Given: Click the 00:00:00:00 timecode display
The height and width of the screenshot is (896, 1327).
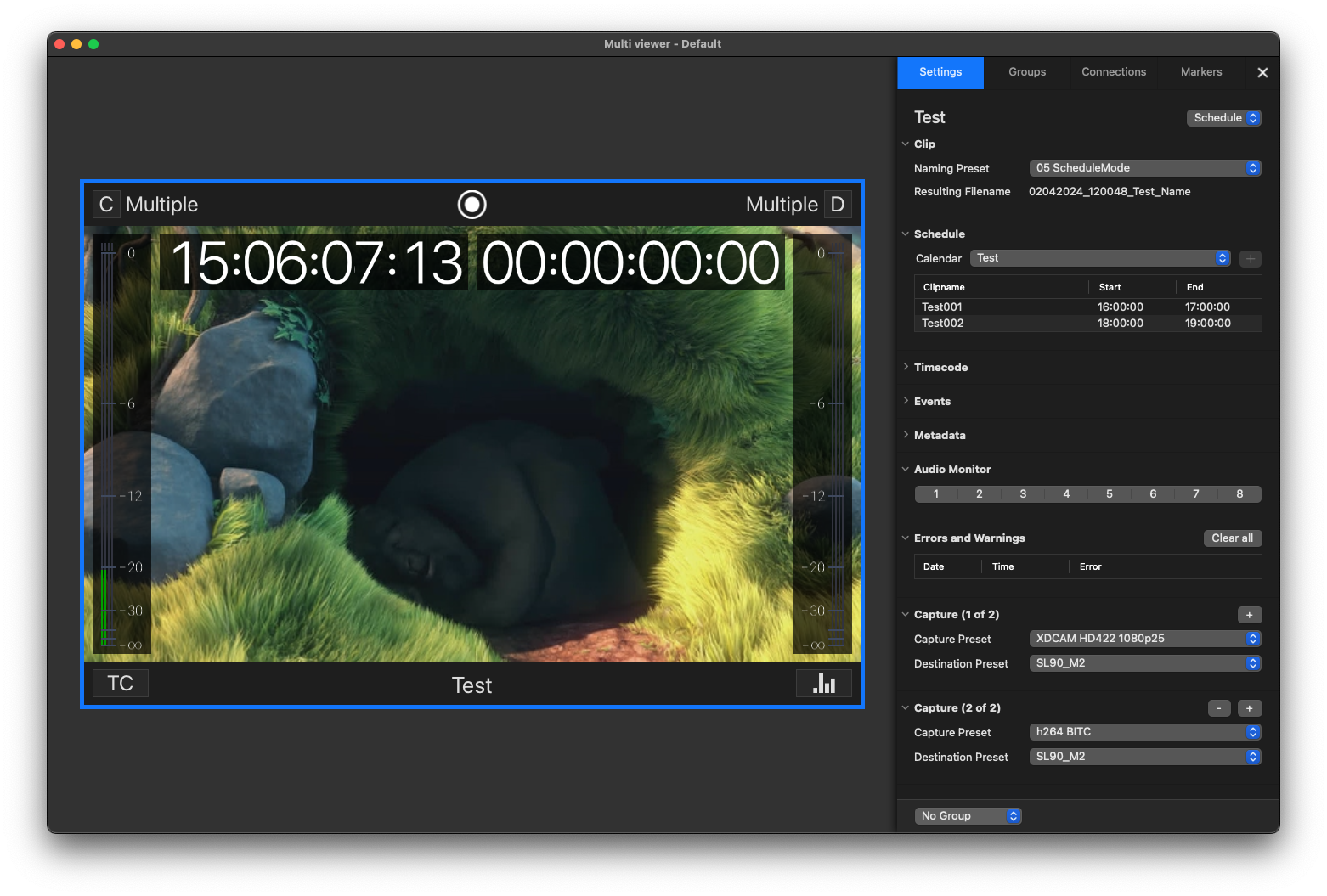Looking at the screenshot, I should (x=630, y=263).
